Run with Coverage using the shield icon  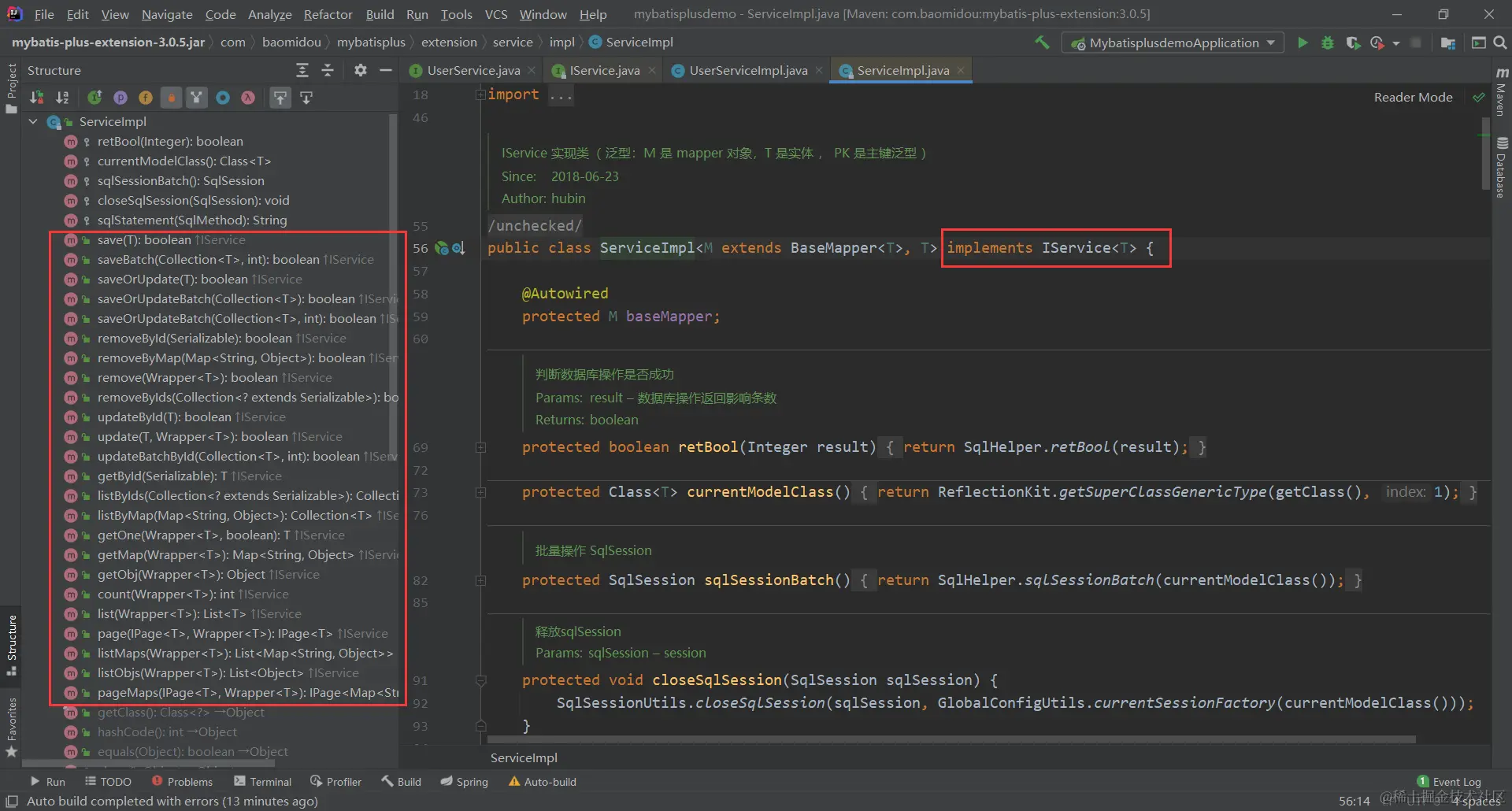(1353, 43)
